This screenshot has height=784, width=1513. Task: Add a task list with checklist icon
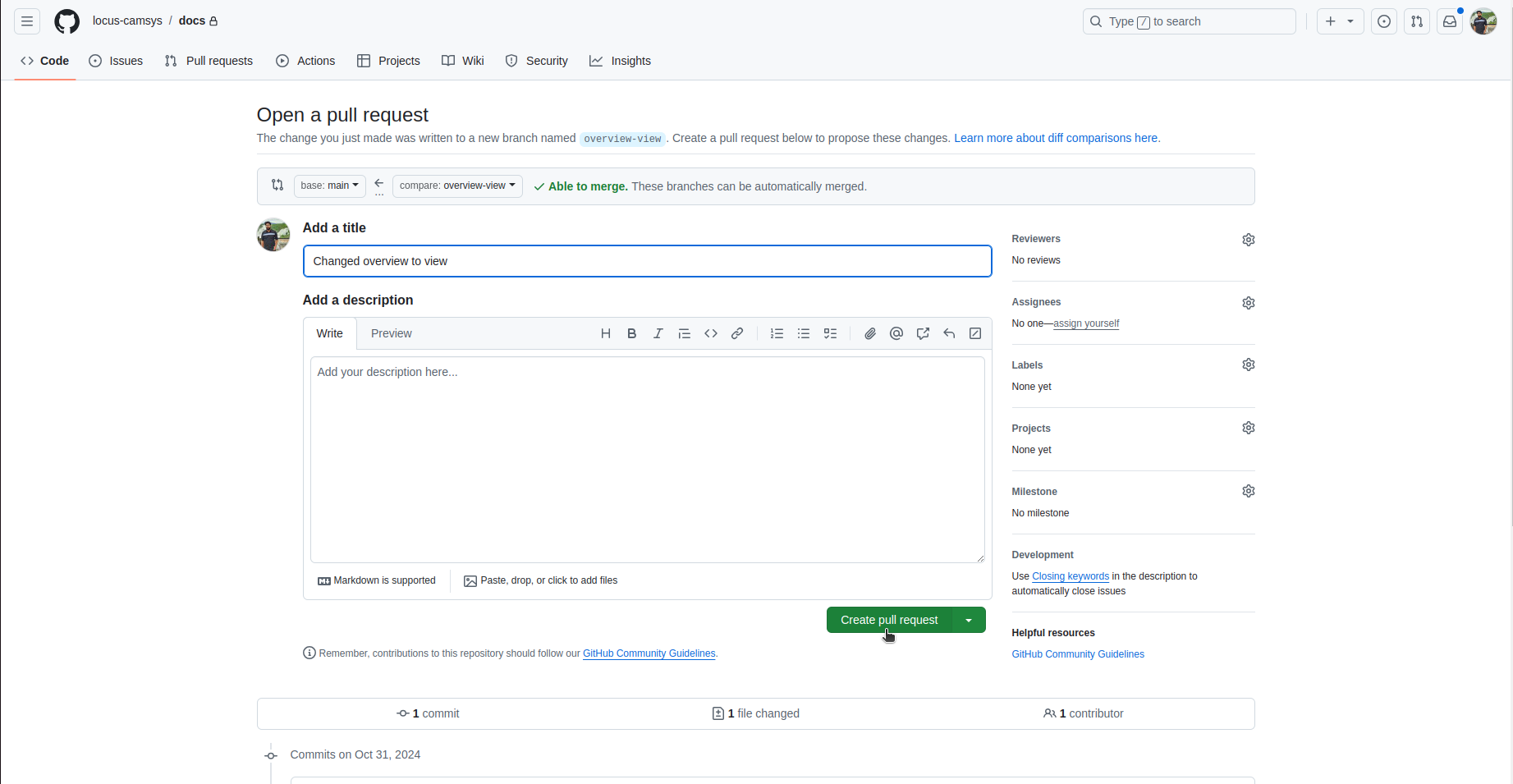(x=830, y=333)
